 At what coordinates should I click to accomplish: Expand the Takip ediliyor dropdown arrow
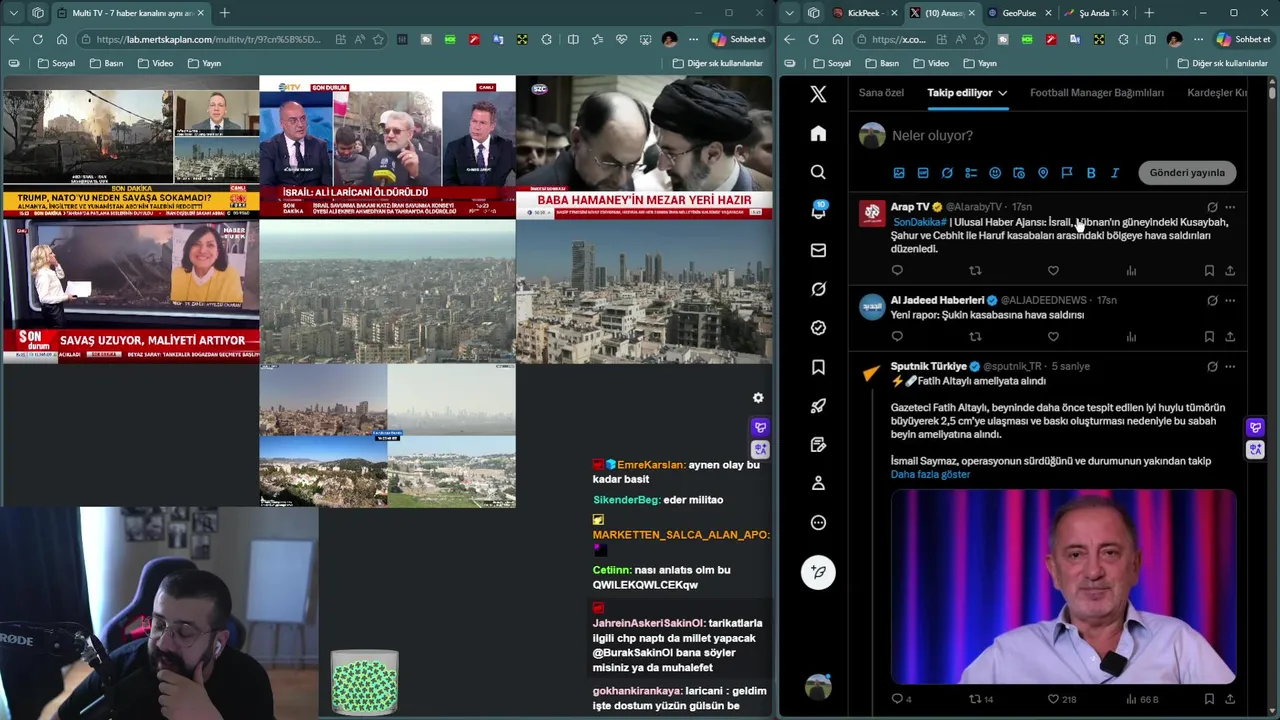(1002, 93)
